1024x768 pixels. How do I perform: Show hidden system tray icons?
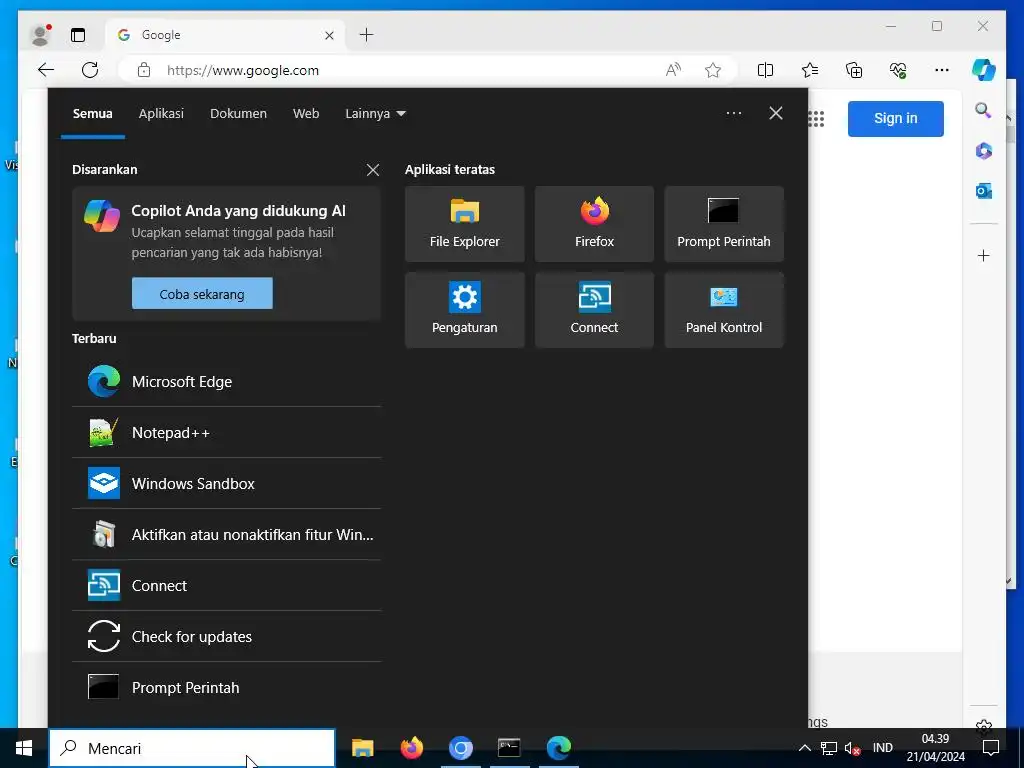tap(805, 748)
